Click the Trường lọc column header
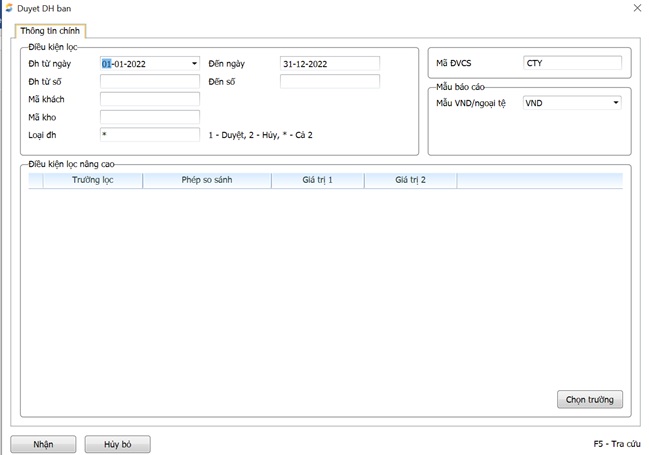Viewport: 649px width, 455px height. coord(93,181)
